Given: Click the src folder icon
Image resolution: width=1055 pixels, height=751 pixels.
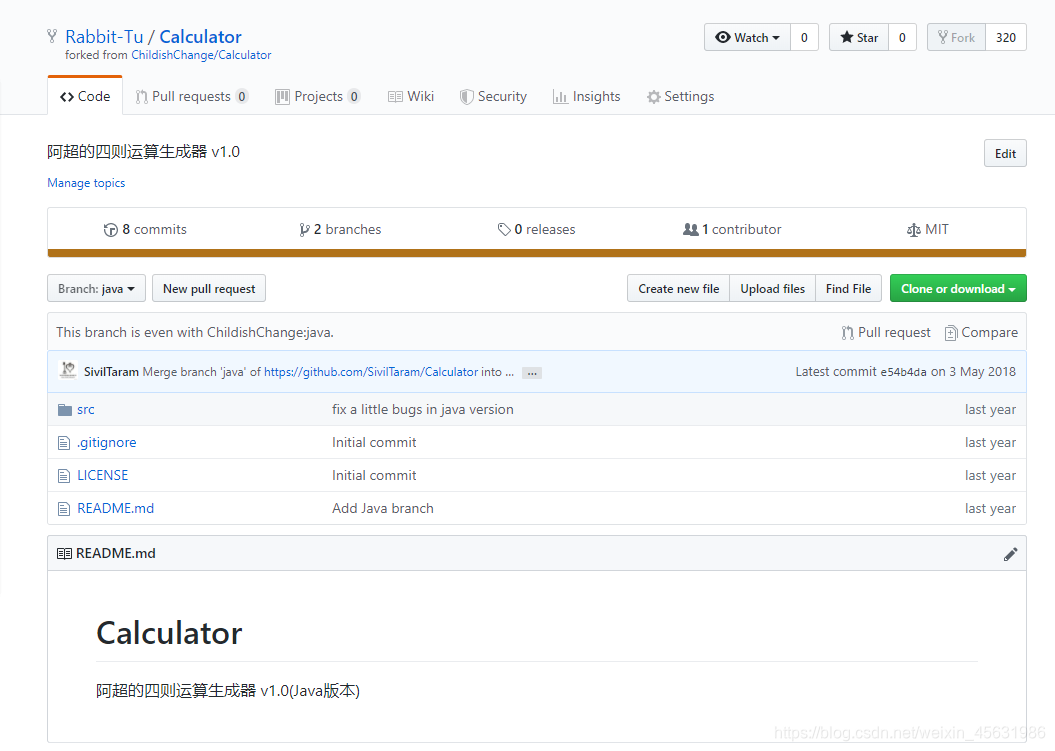Looking at the screenshot, I should coord(65,410).
